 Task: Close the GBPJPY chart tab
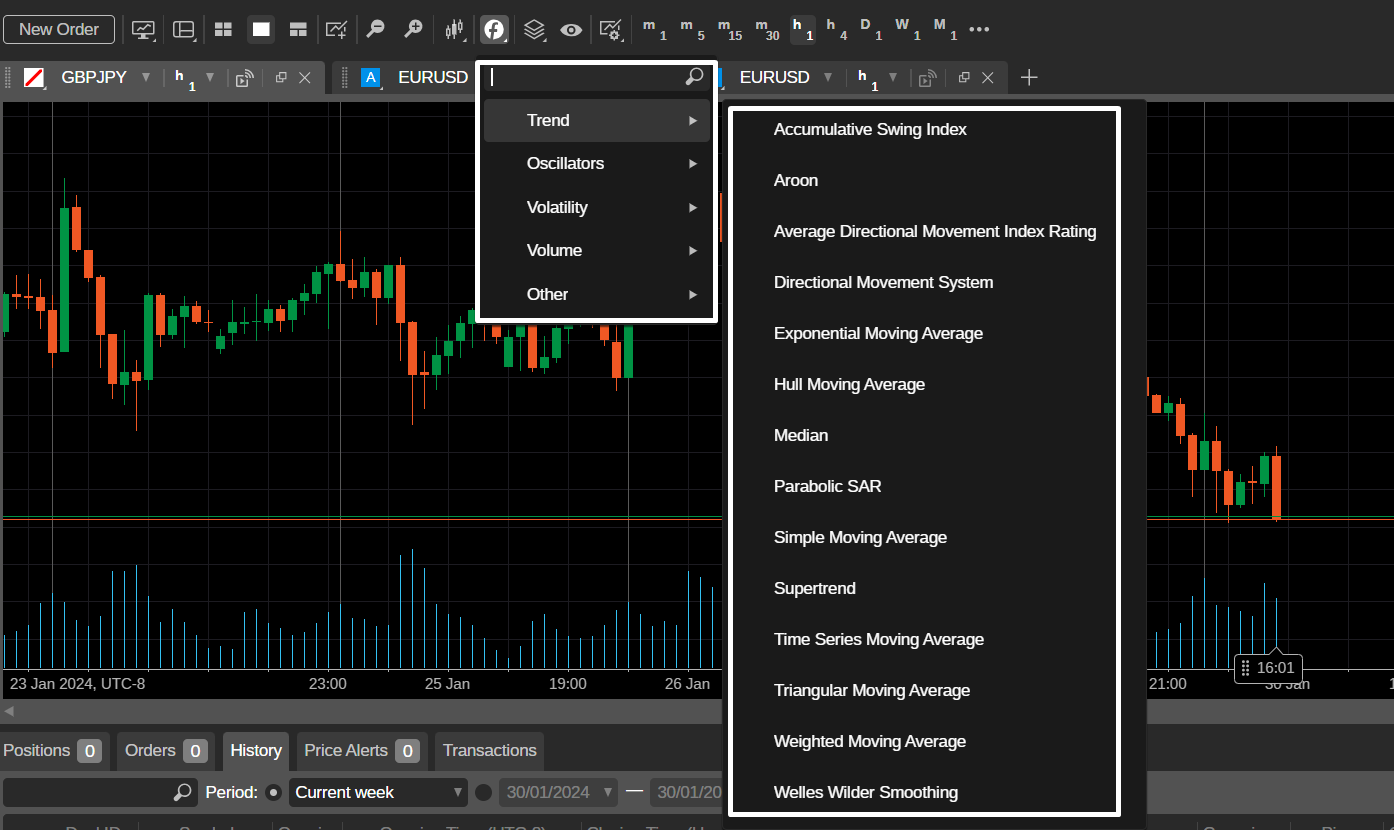pyautogui.click(x=305, y=77)
